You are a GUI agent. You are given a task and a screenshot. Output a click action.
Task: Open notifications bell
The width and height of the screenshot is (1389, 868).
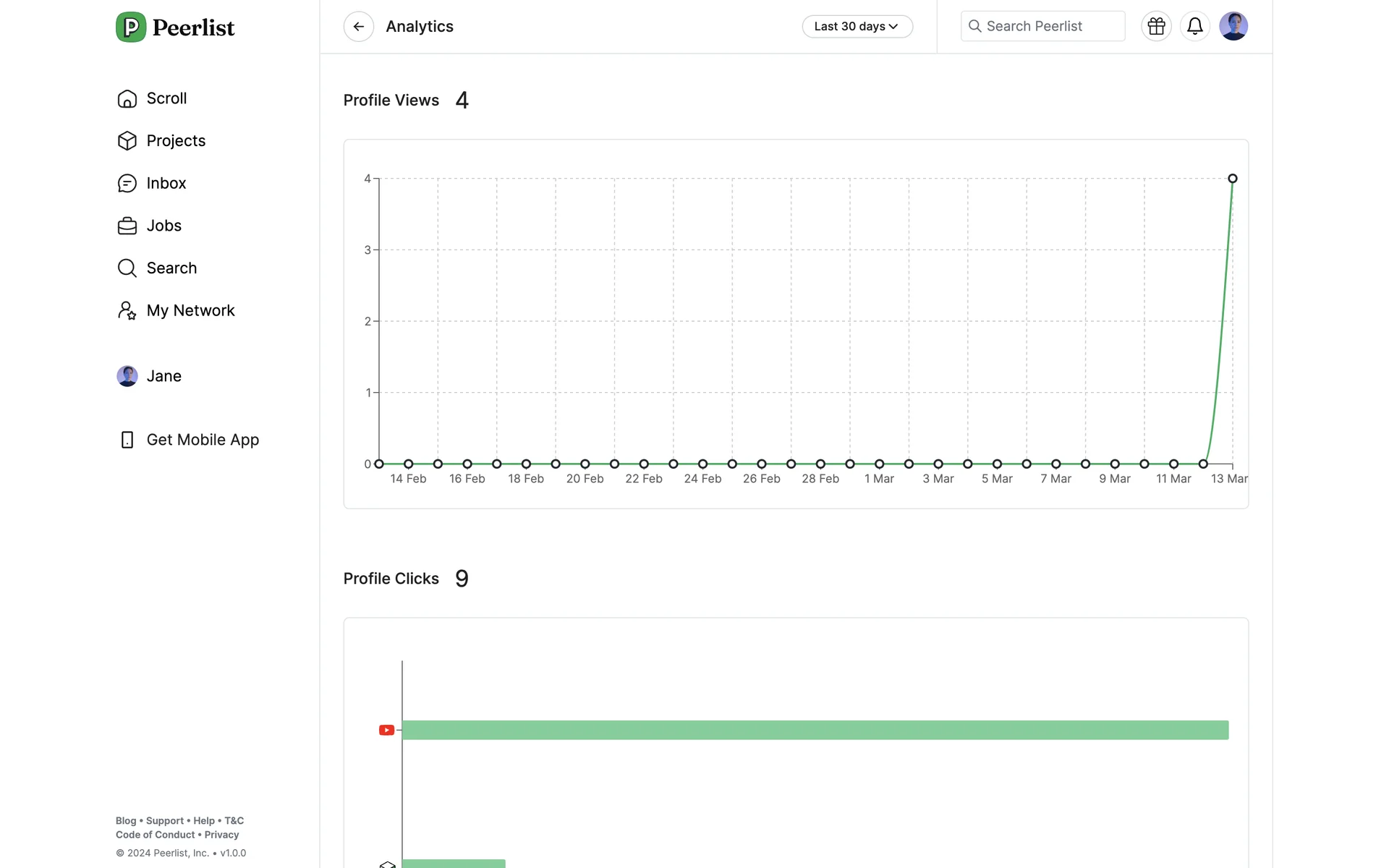1194,27
